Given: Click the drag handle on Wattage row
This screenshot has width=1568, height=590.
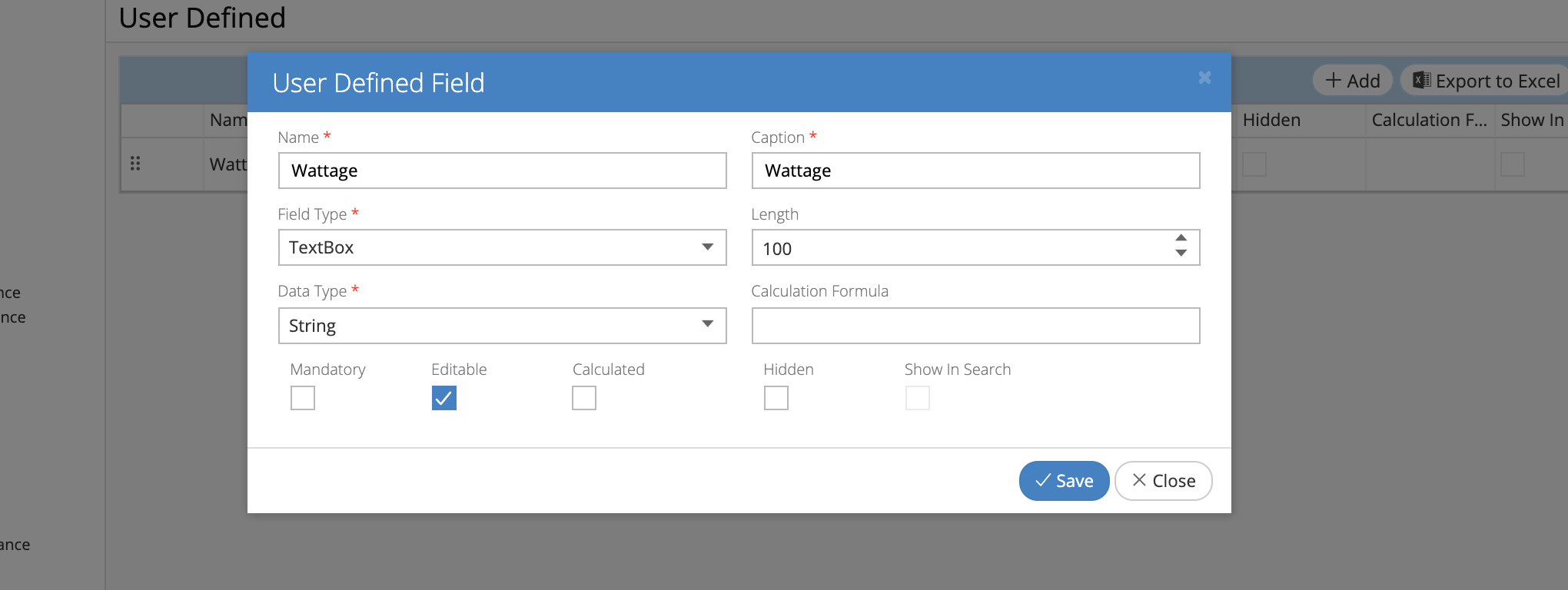Looking at the screenshot, I should 135,164.
